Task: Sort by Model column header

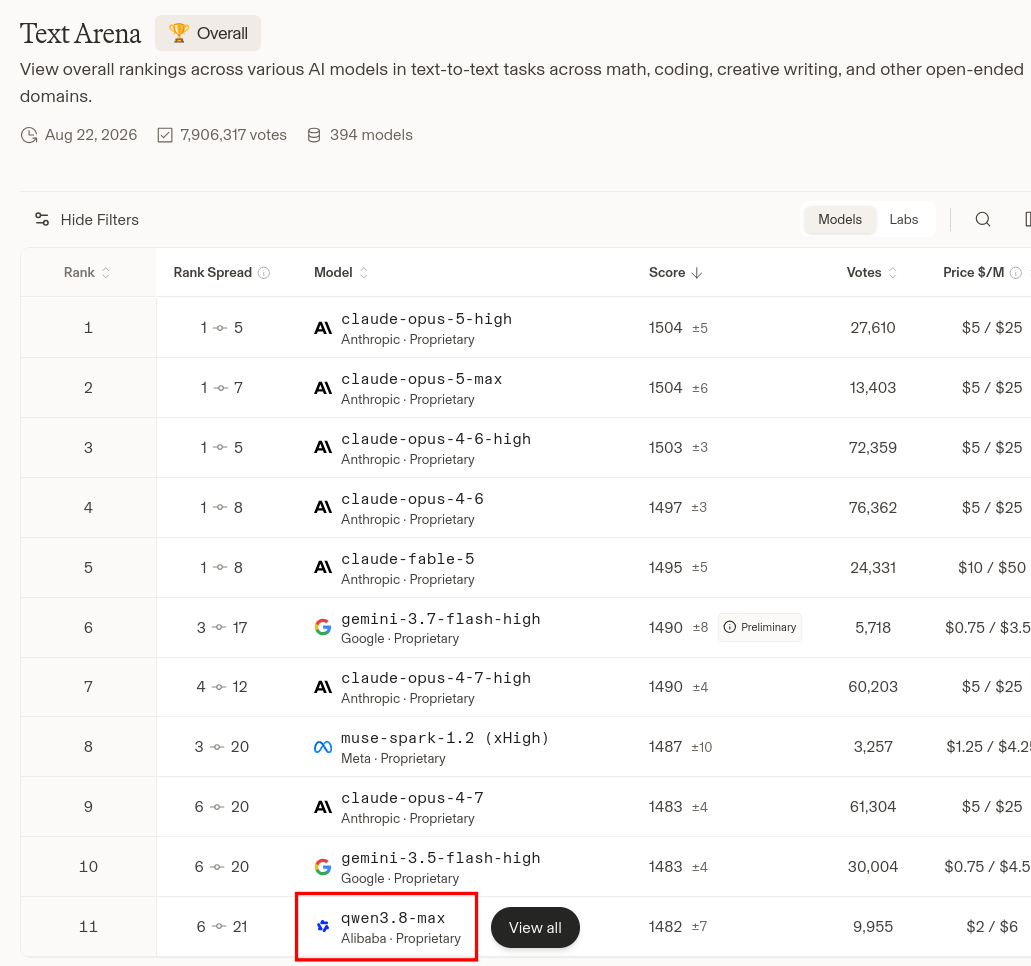Action: pos(341,272)
